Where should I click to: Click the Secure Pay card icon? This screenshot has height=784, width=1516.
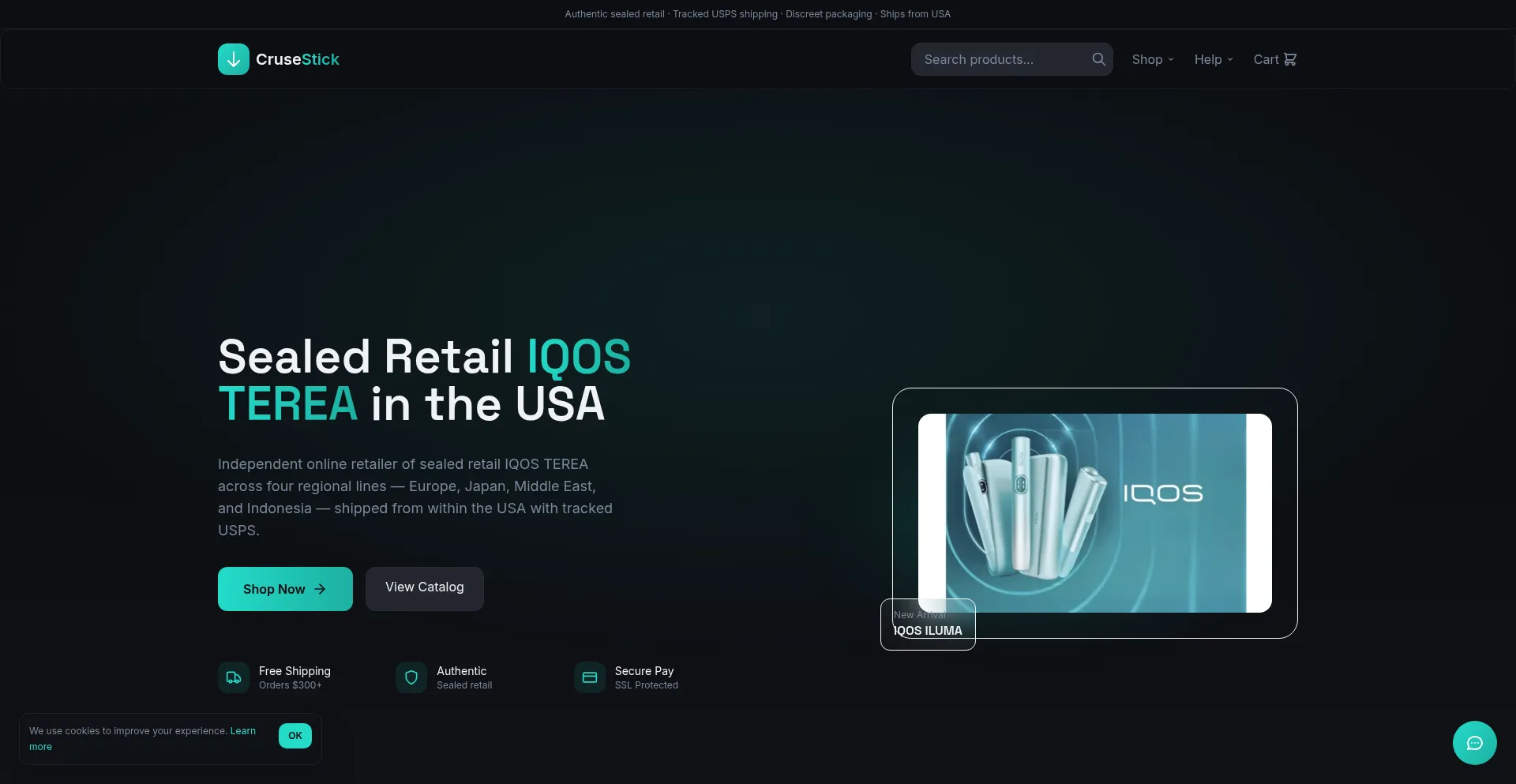pos(590,677)
